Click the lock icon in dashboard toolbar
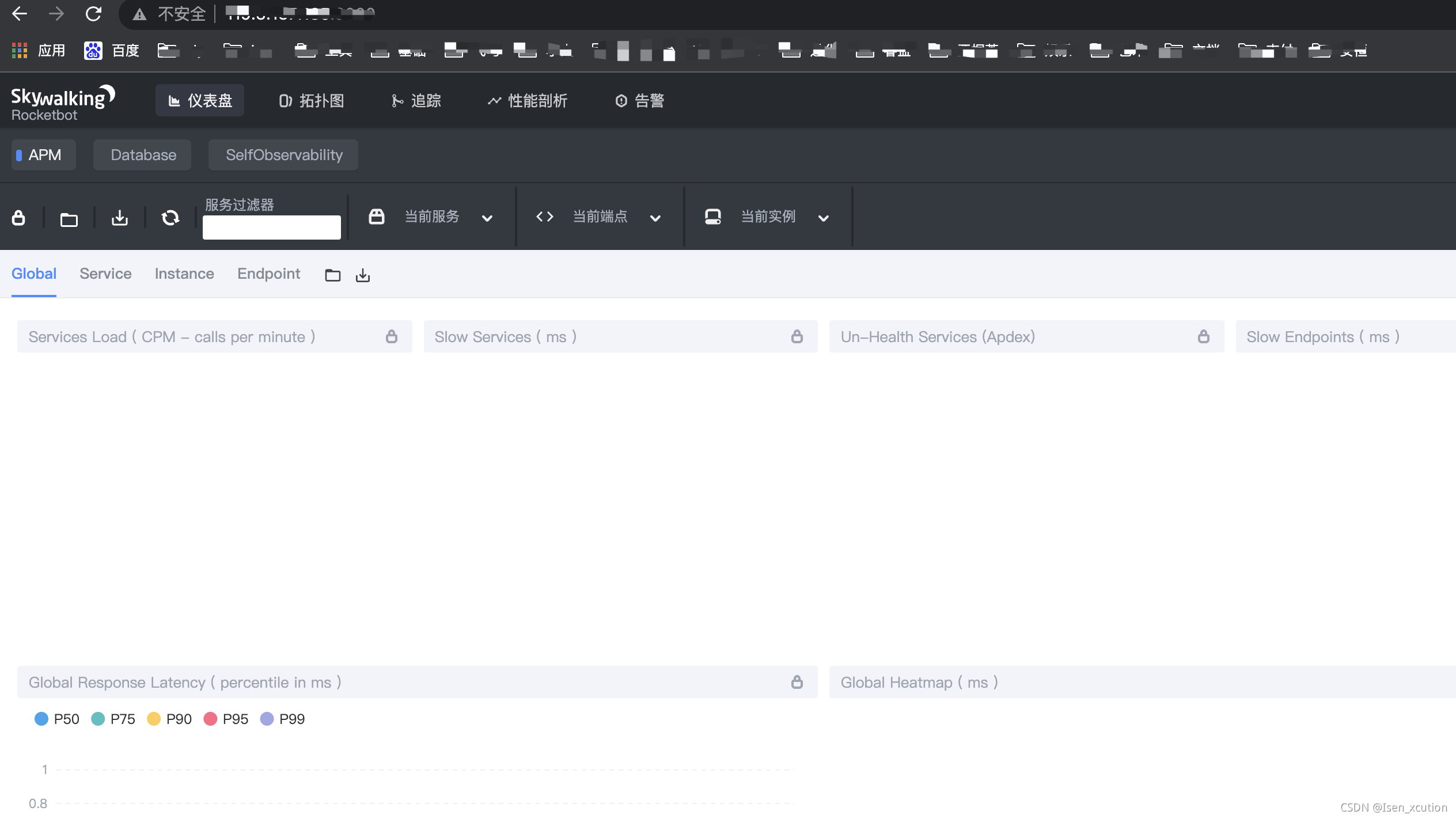This screenshot has width=1456, height=819. tap(18, 218)
